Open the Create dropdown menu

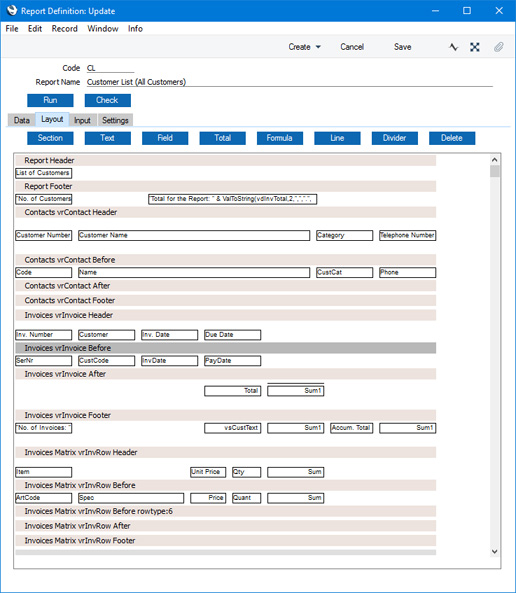(x=305, y=47)
